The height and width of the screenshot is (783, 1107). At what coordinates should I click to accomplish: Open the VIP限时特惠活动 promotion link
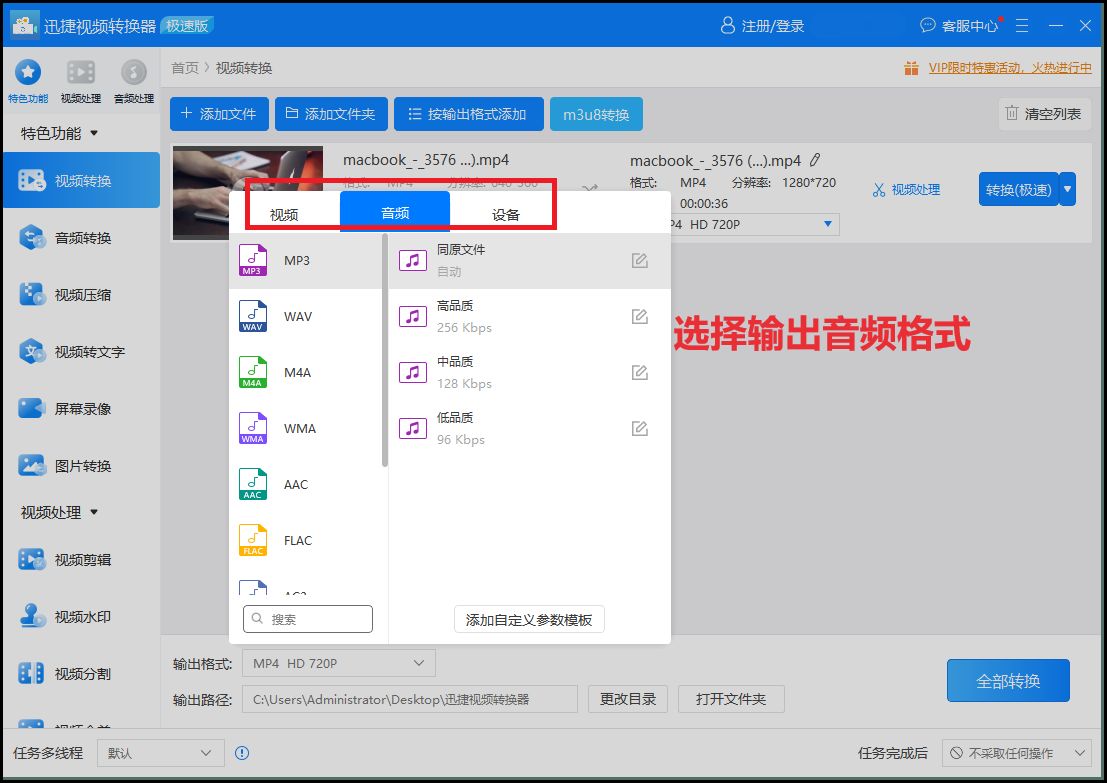(1000, 67)
